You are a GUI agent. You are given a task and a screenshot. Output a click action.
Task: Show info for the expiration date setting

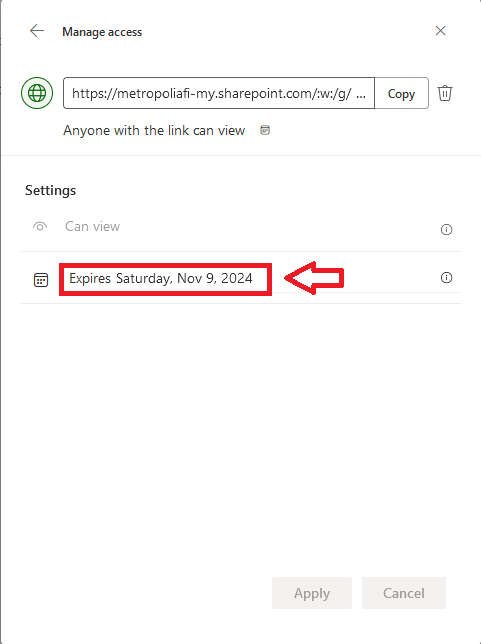click(446, 278)
